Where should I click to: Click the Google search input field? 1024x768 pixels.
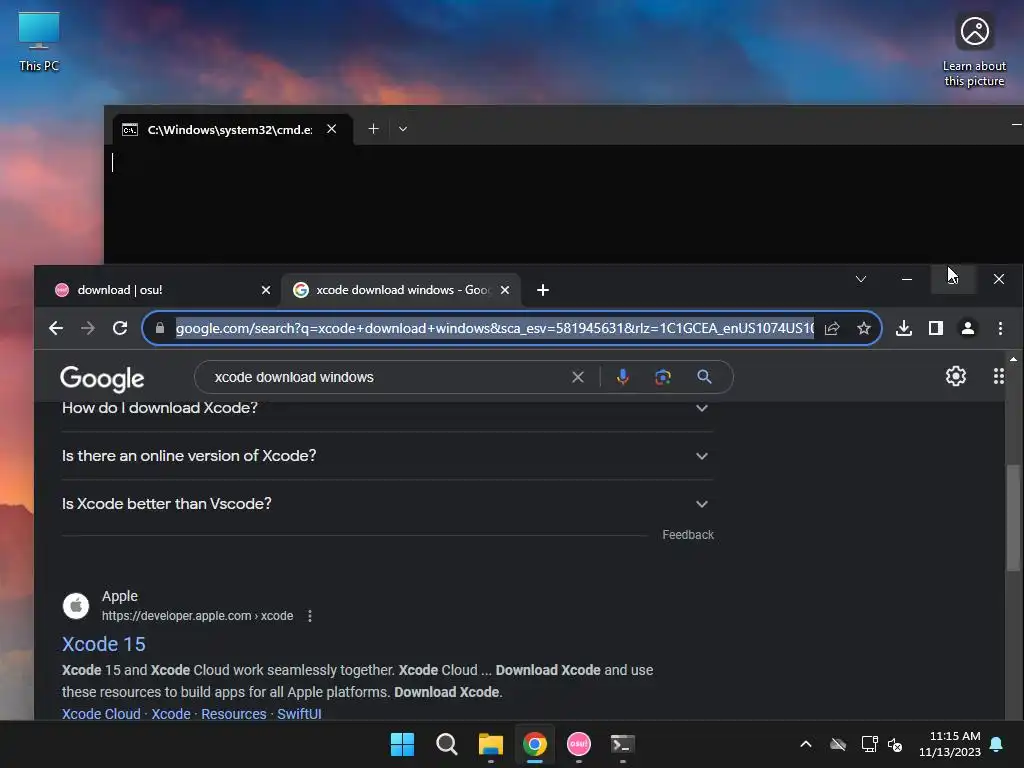392,377
